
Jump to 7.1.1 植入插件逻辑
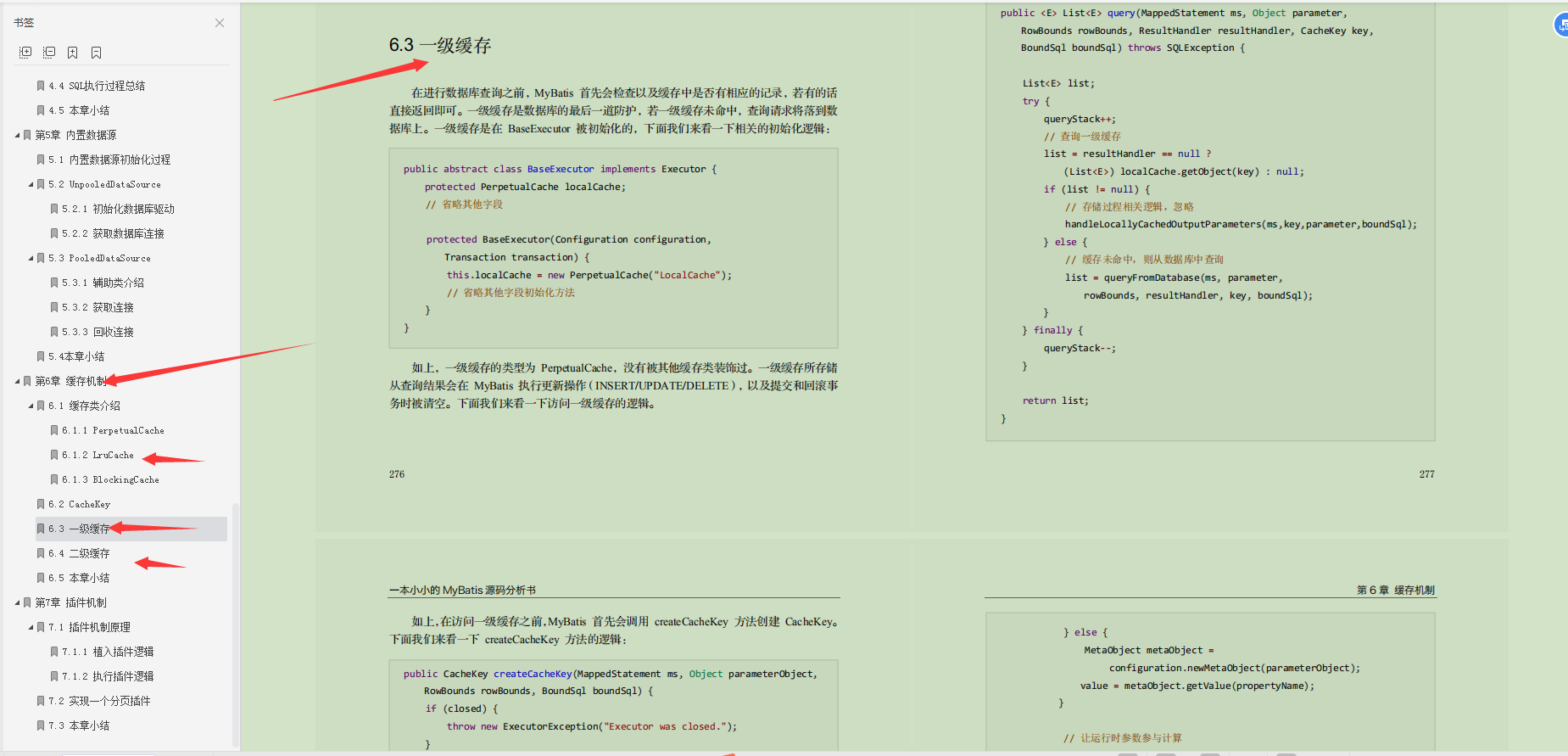coord(108,652)
